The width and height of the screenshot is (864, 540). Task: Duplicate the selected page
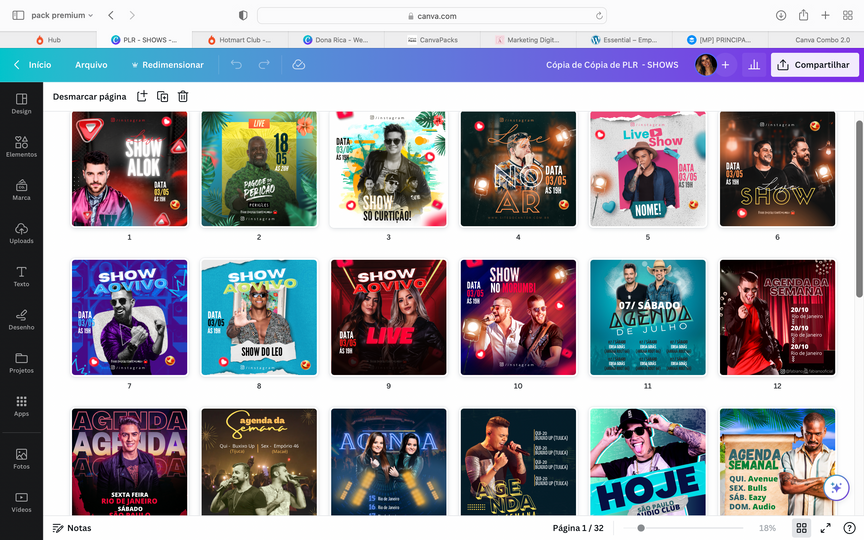162,96
